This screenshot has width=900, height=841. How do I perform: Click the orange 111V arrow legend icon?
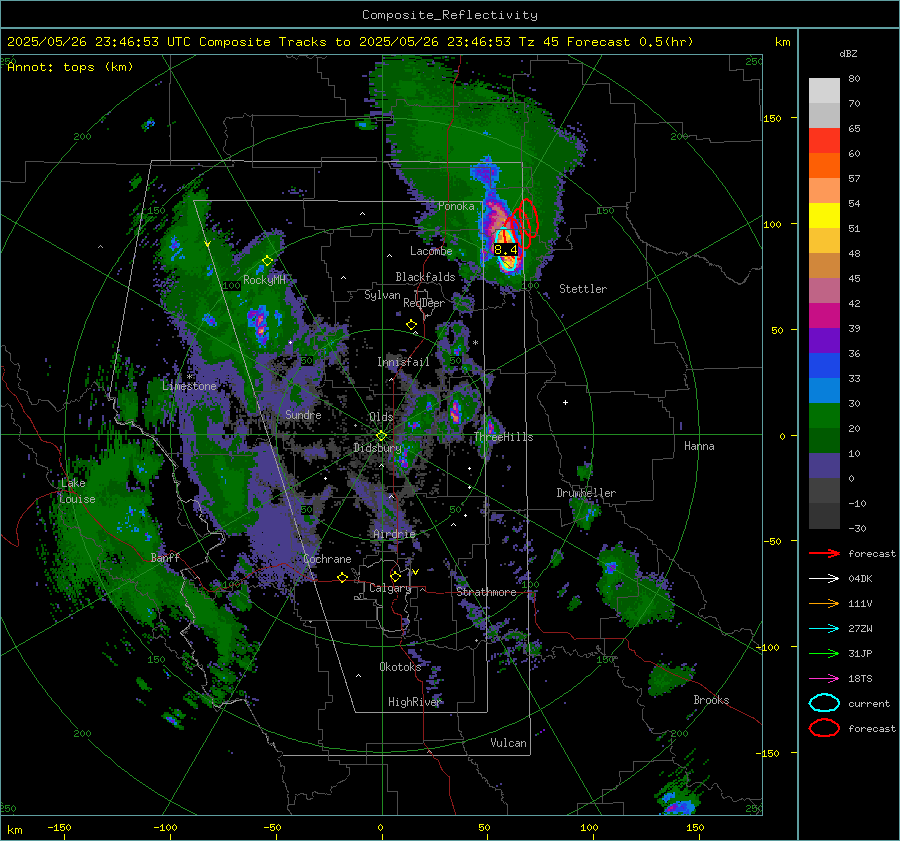(x=824, y=603)
